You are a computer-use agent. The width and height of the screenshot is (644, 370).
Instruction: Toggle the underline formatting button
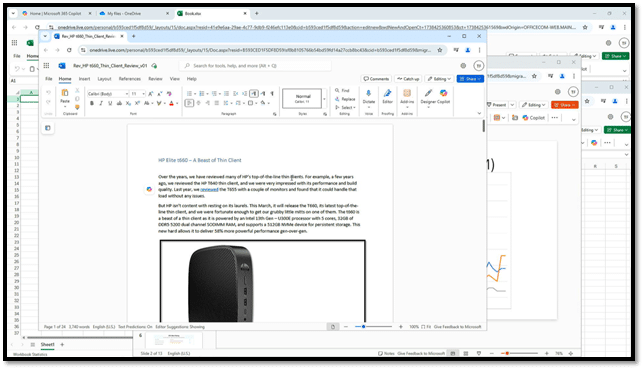110,103
